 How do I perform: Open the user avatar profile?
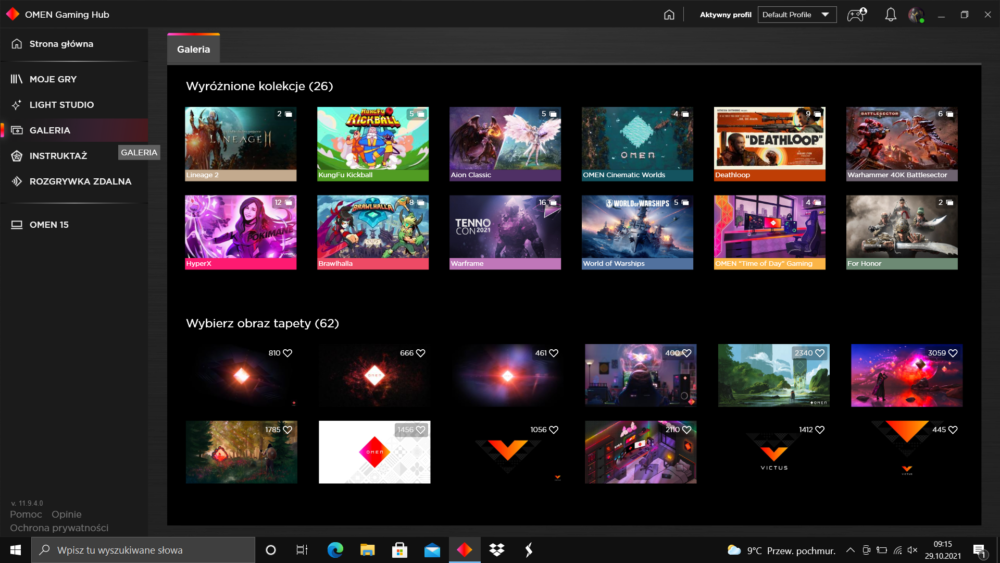pos(916,15)
